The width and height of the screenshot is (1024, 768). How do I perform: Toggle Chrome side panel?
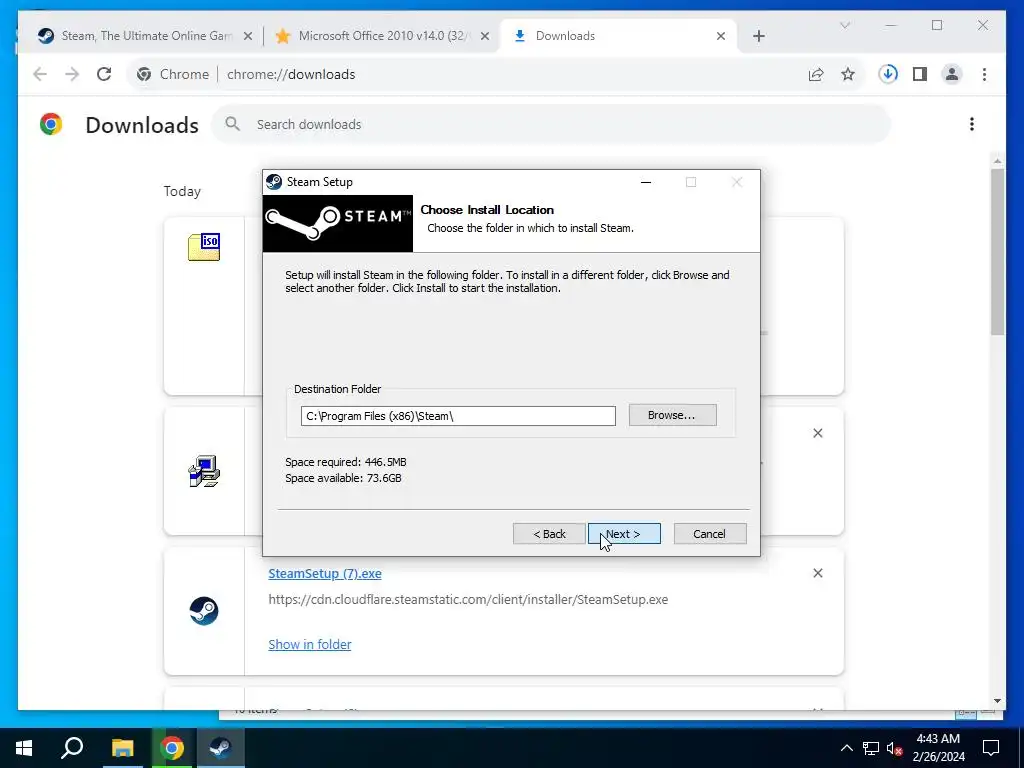pos(920,74)
